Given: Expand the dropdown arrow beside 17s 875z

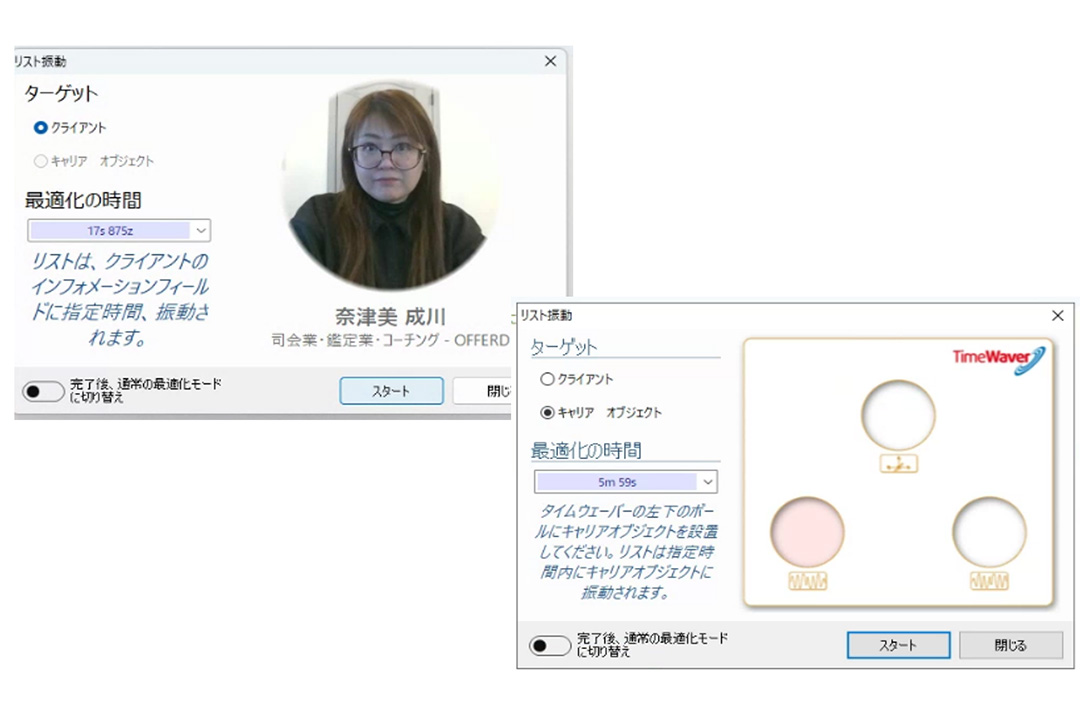Looking at the screenshot, I should 200,231.
